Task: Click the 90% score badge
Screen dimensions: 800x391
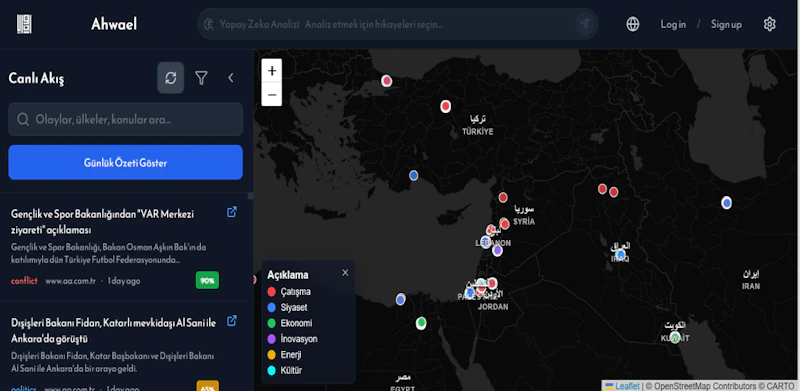Action: point(207,280)
